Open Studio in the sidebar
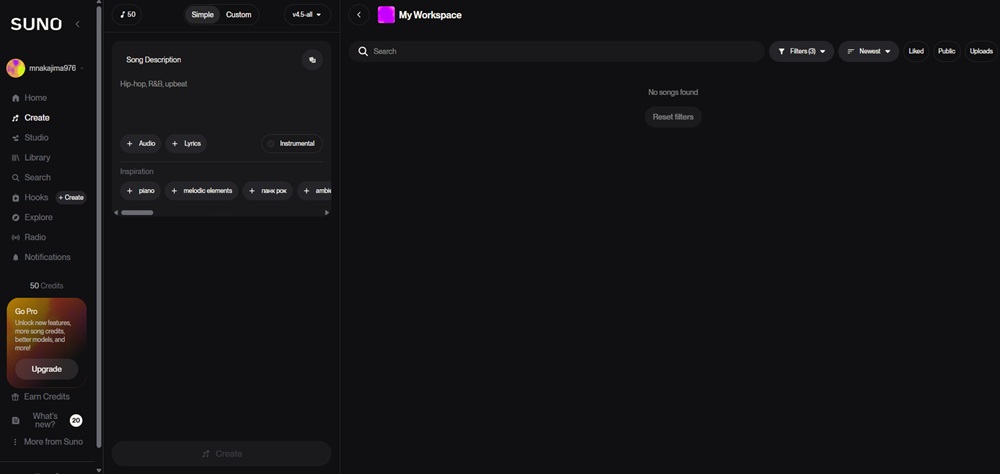1000x474 pixels. point(36,138)
